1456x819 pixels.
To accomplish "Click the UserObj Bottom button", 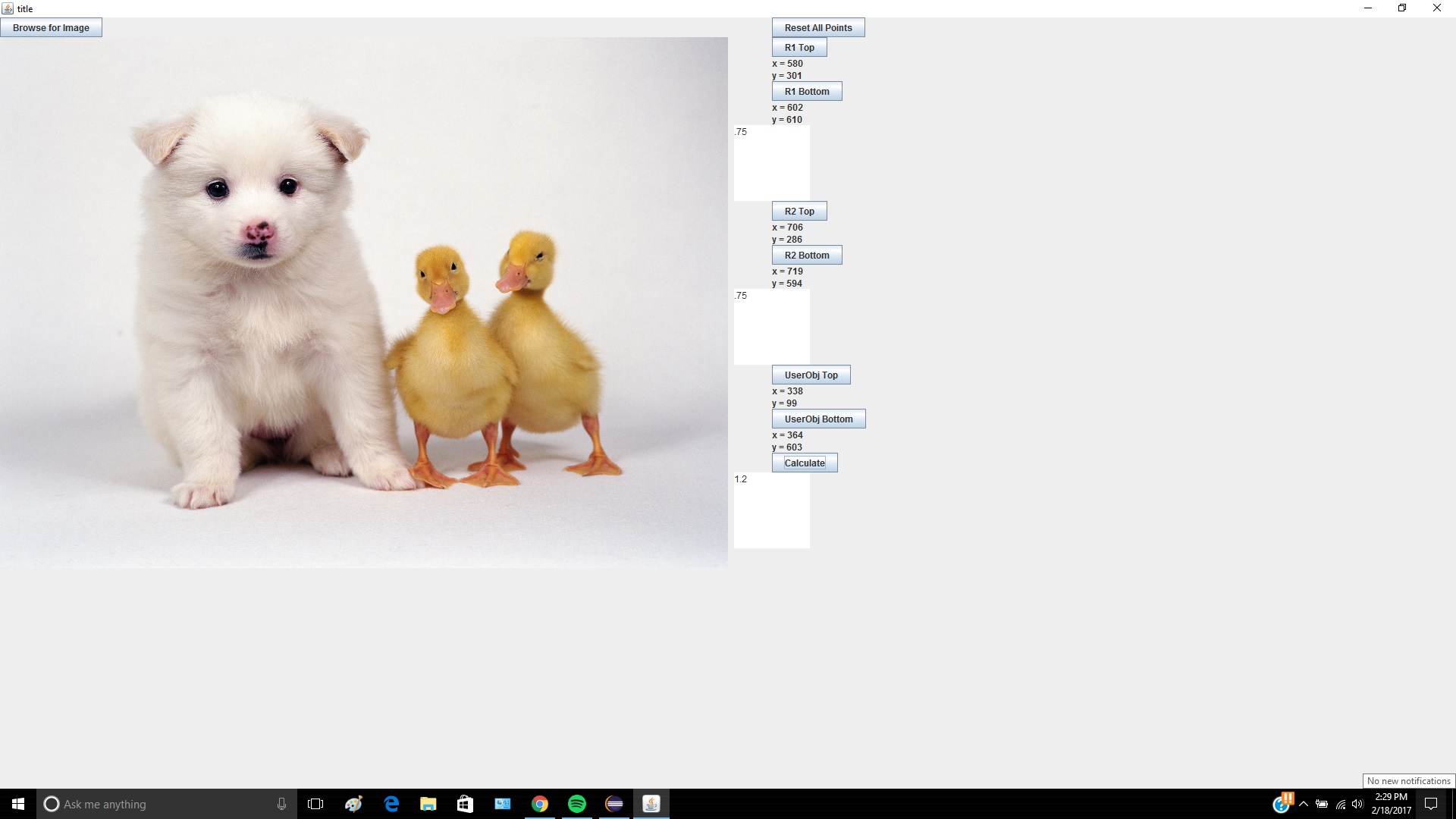I will pyautogui.click(x=818, y=419).
